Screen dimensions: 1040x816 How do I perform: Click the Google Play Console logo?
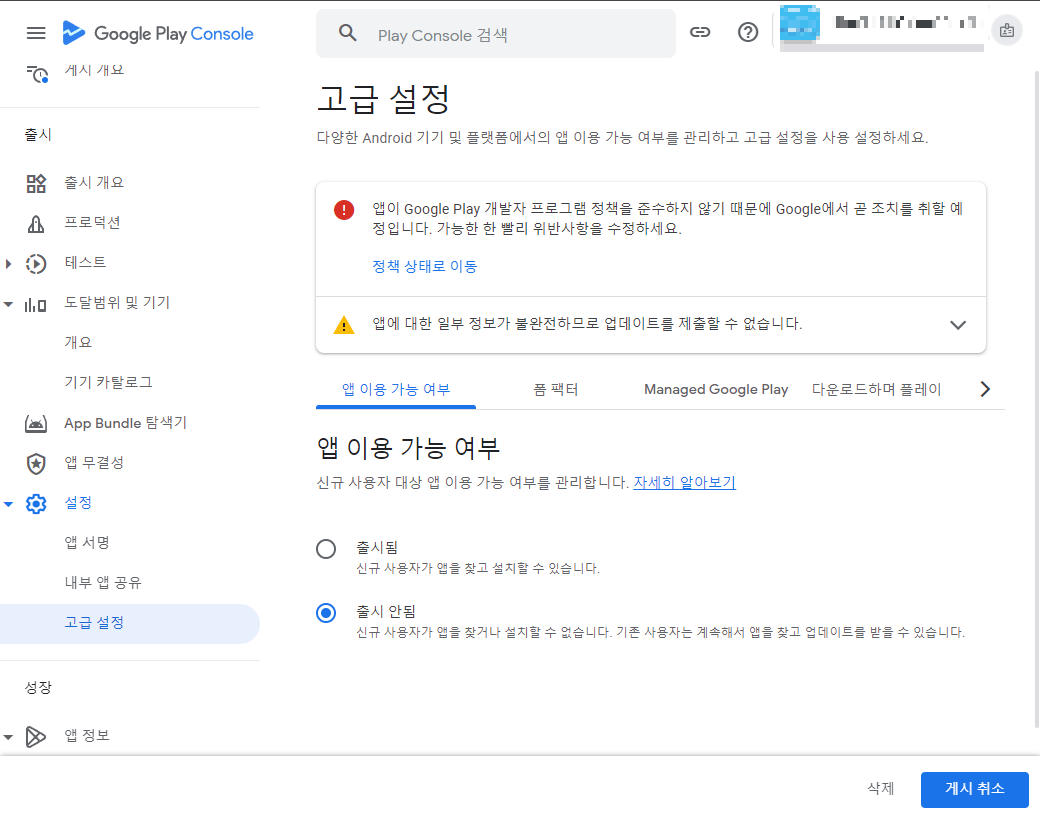(x=158, y=33)
